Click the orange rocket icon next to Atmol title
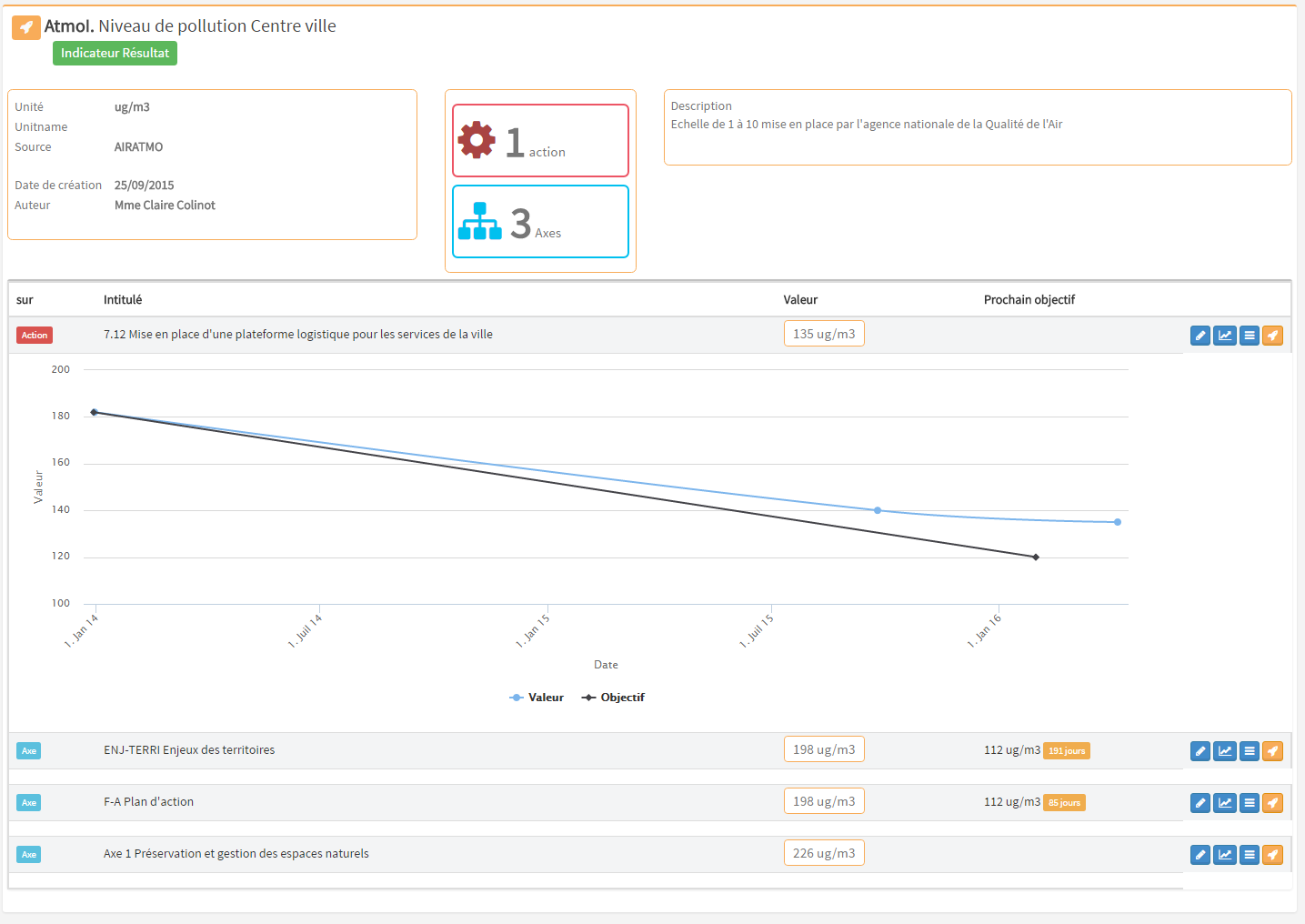The image size is (1305, 924). tap(26, 26)
